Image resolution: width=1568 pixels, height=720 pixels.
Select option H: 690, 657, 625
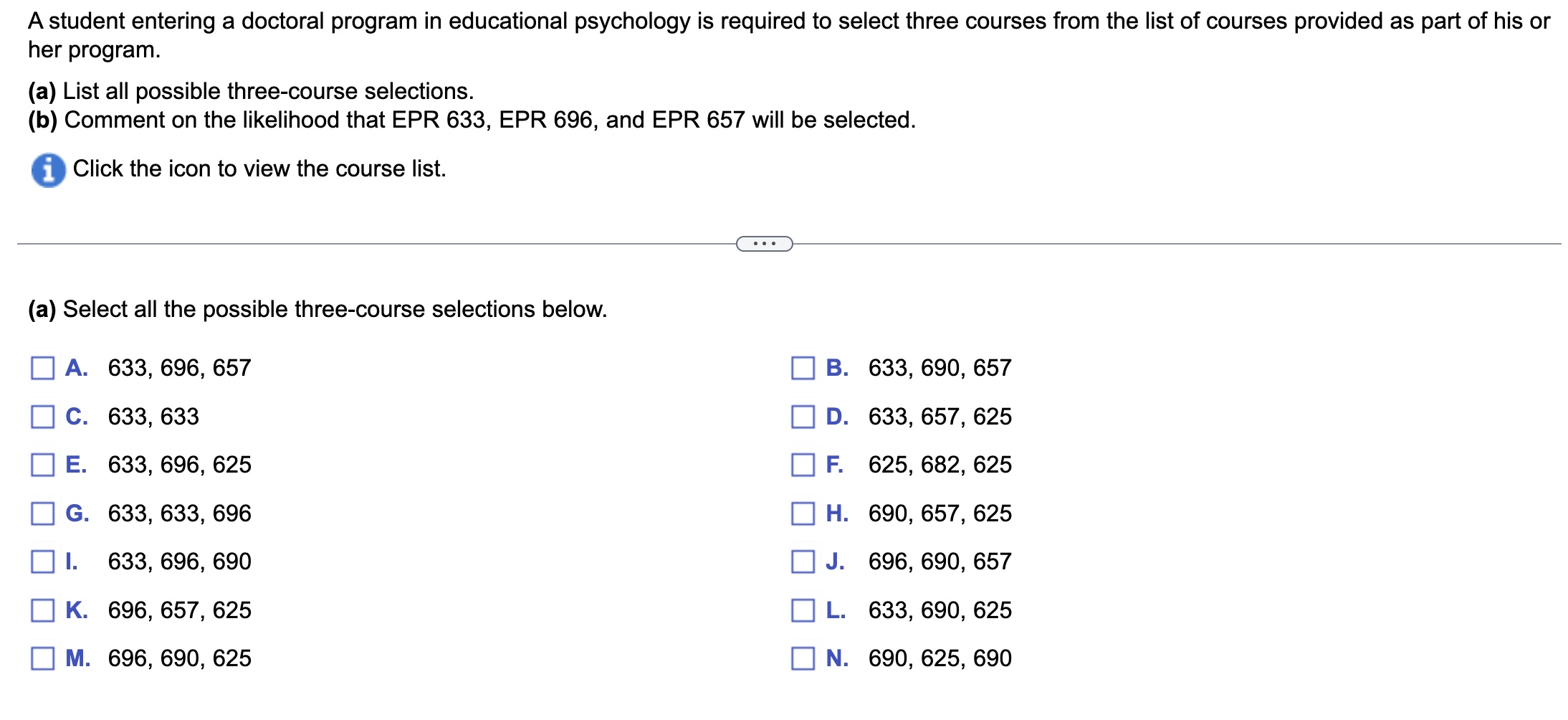pos(803,513)
